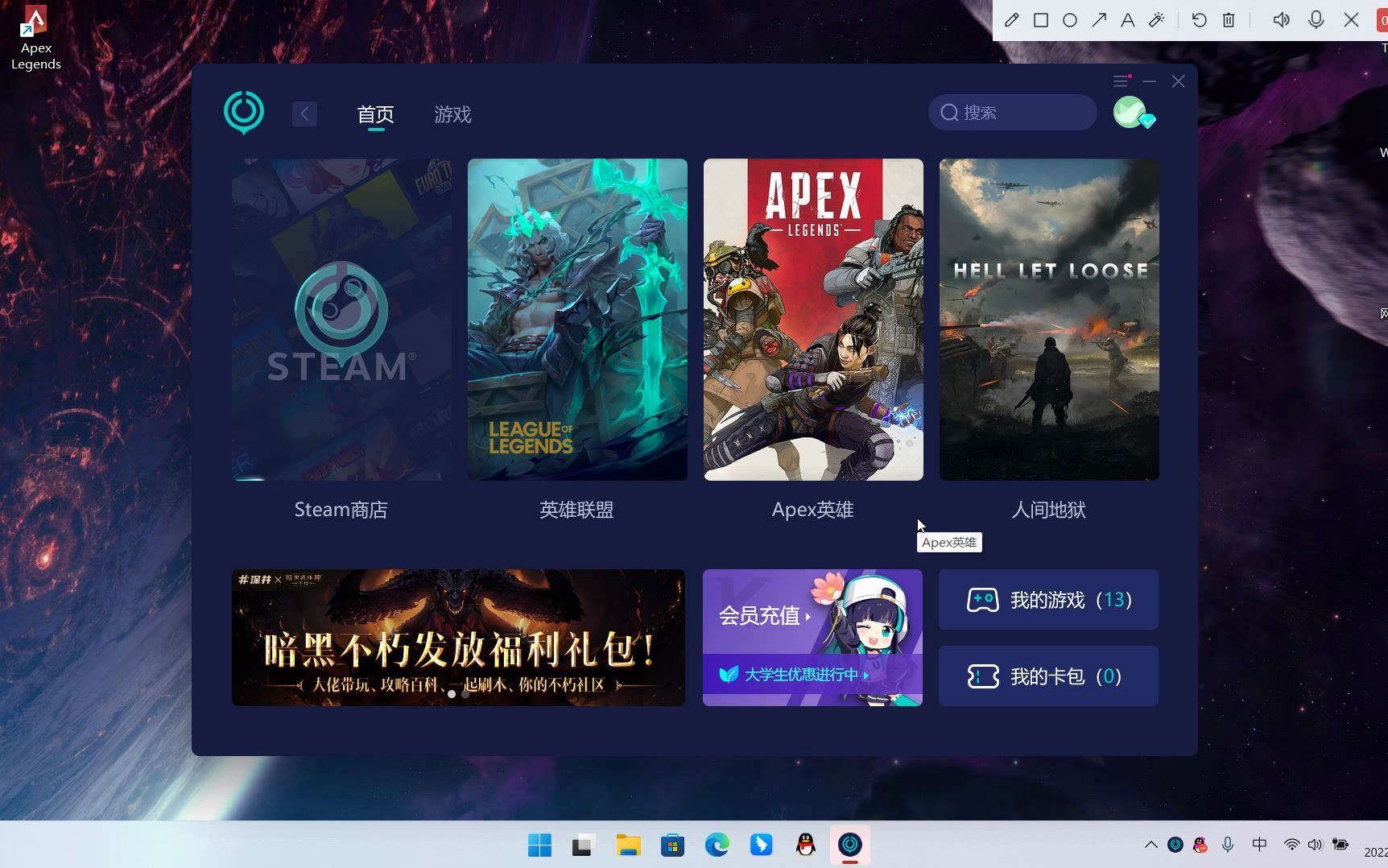Click the Steam商店 label
The width and height of the screenshot is (1388, 868).
click(x=341, y=510)
